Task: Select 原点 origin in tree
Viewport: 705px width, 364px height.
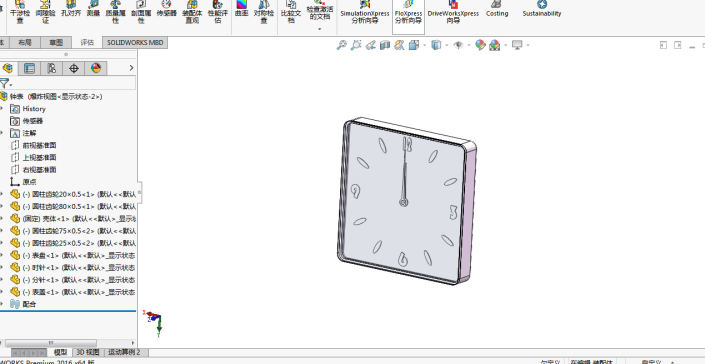Action: (23, 182)
